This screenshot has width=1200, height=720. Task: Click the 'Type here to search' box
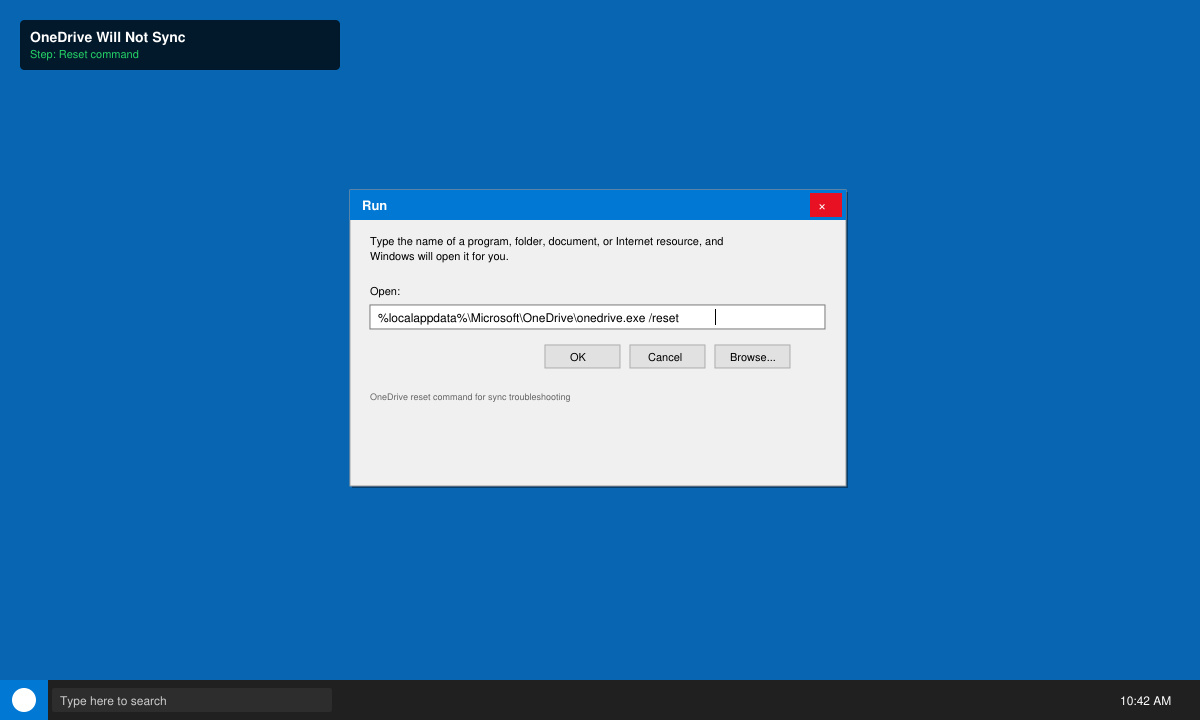[x=192, y=700]
